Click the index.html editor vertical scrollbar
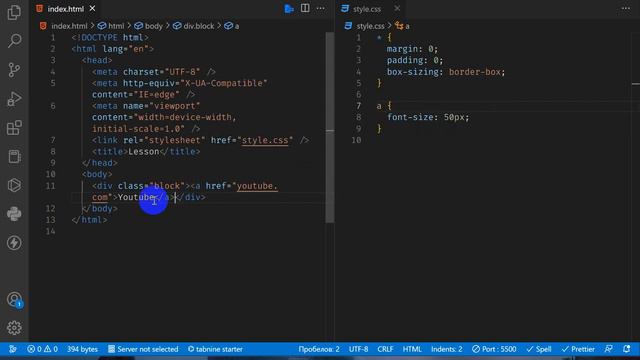Image resolution: width=640 pixels, height=360 pixels. [330, 127]
